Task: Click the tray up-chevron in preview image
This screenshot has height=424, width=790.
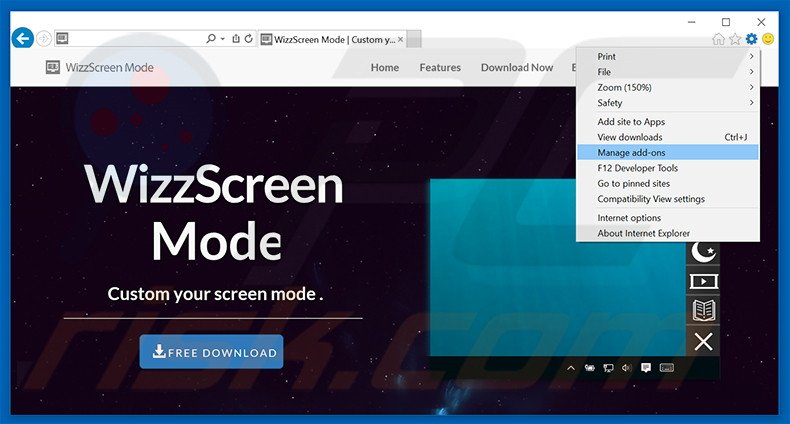Action: [571, 368]
